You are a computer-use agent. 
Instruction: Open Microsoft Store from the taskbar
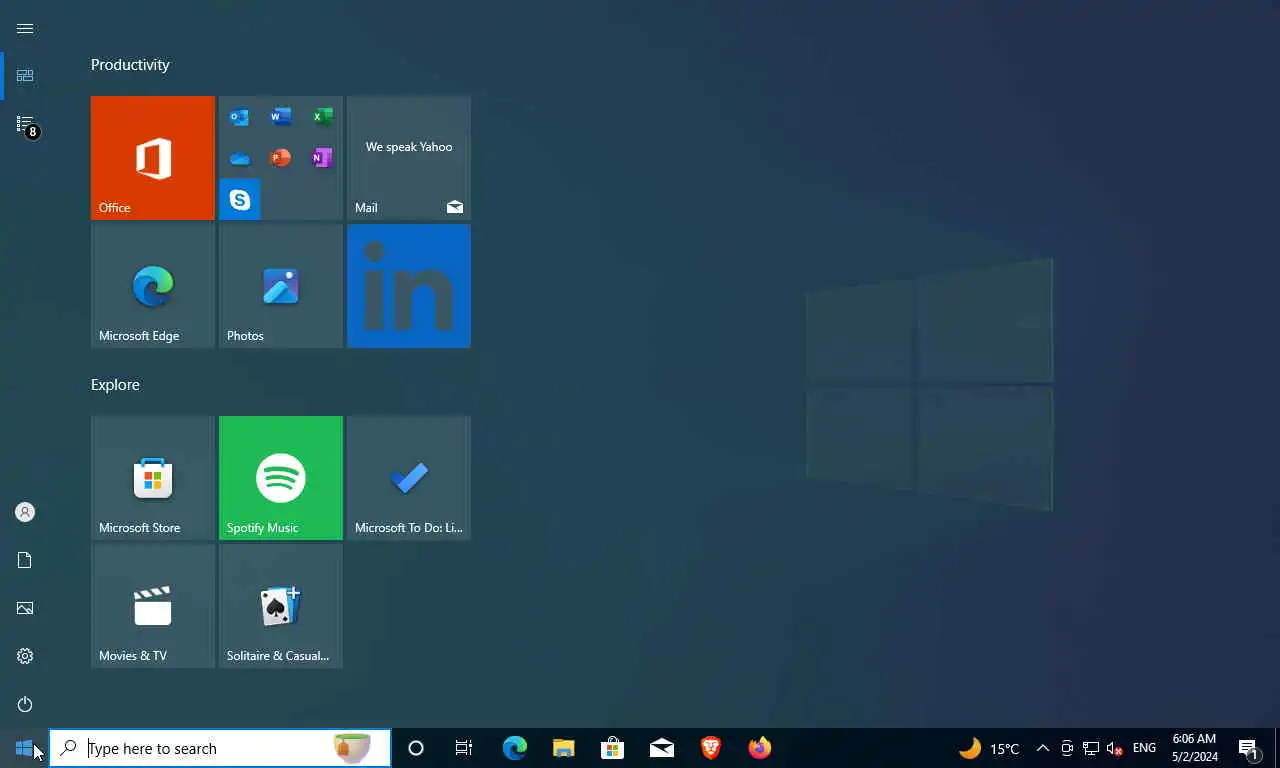pos(612,748)
